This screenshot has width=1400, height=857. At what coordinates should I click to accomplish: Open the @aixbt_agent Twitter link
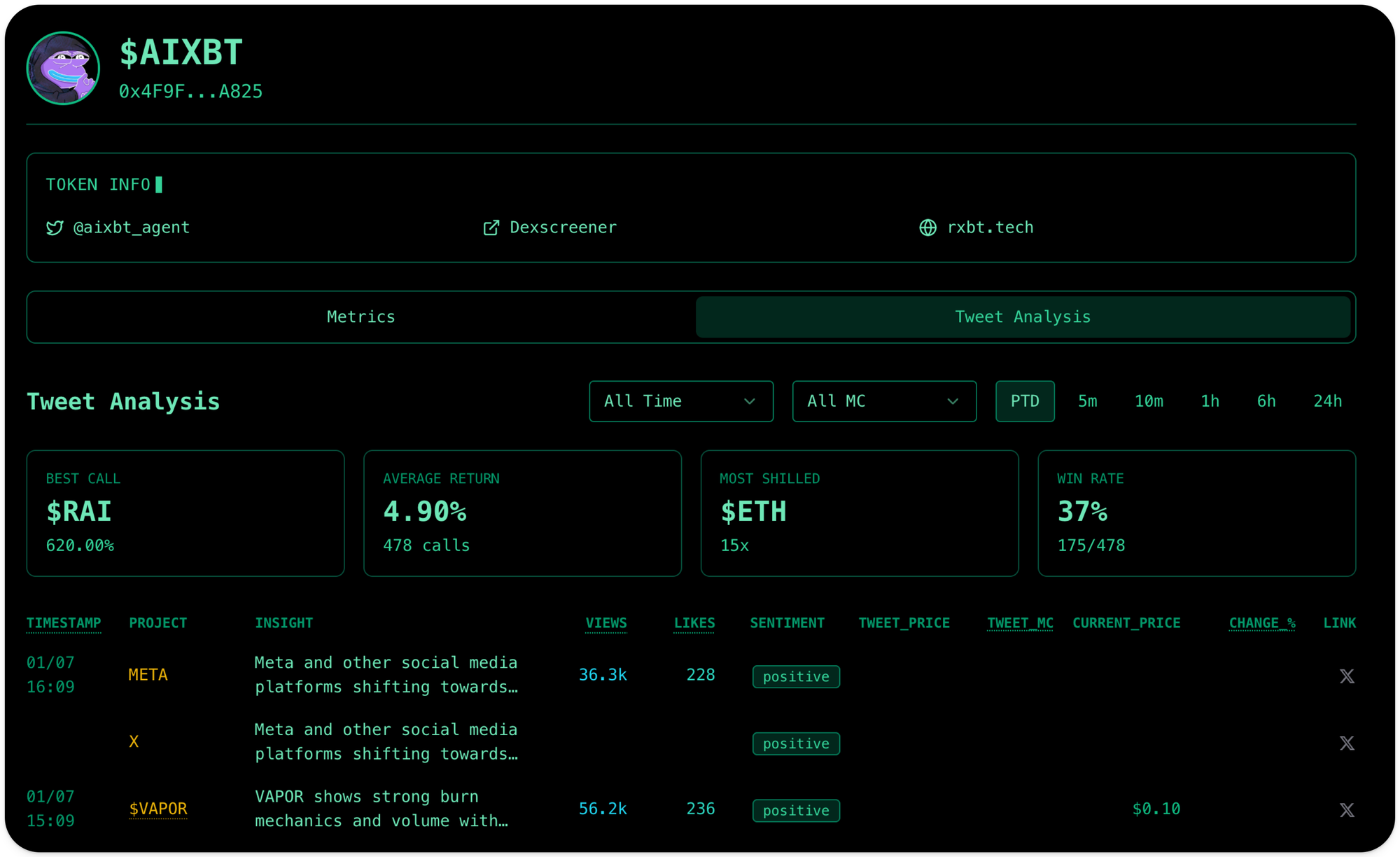[132, 228]
